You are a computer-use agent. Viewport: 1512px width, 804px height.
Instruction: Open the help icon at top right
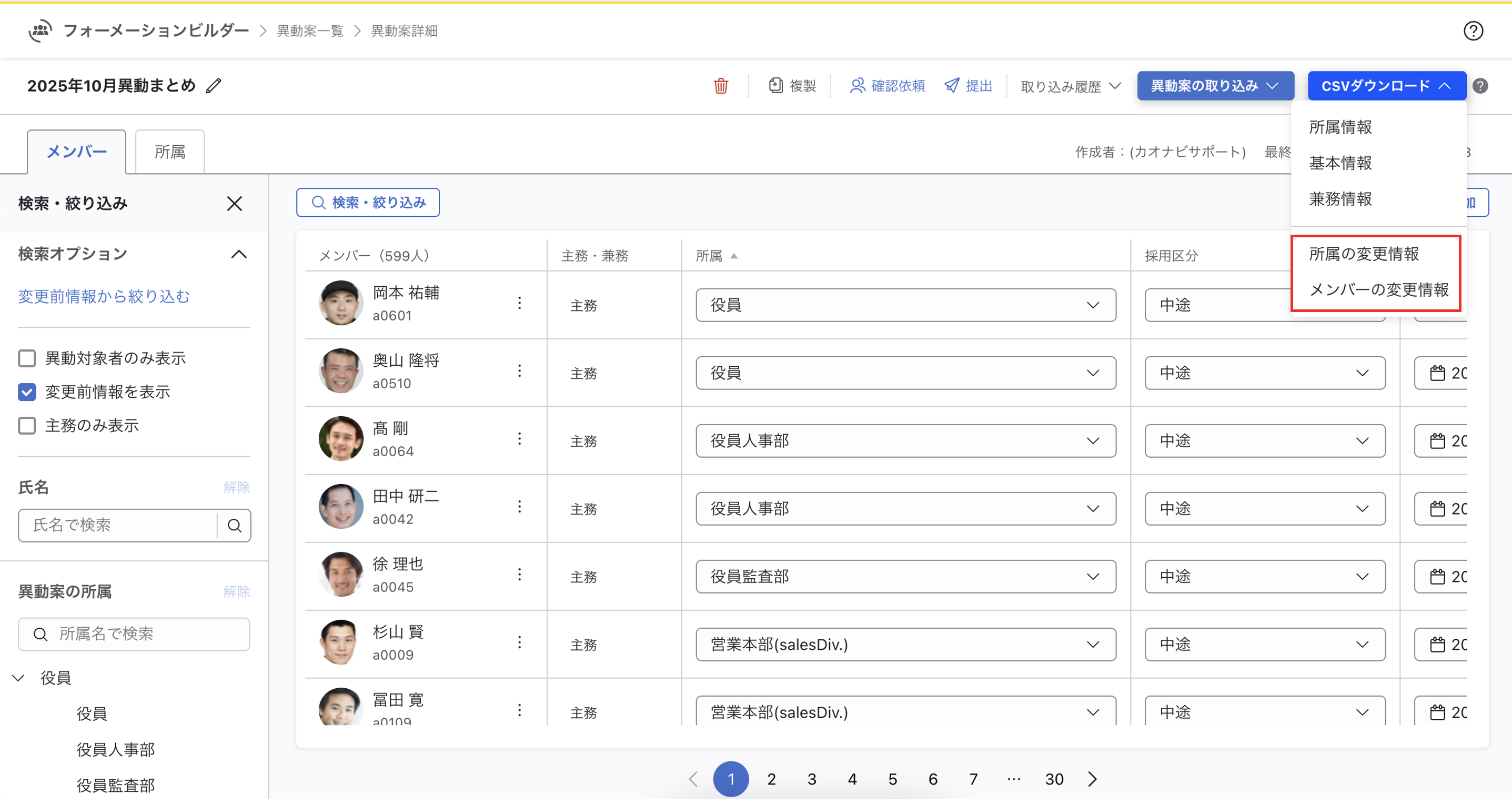(x=1473, y=31)
